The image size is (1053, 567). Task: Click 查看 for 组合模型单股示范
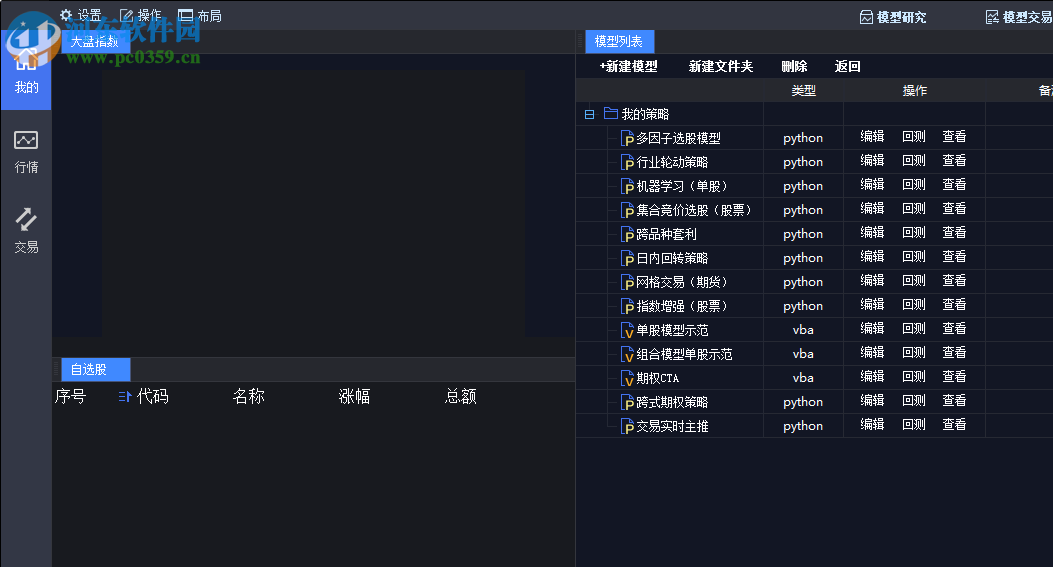tap(954, 353)
